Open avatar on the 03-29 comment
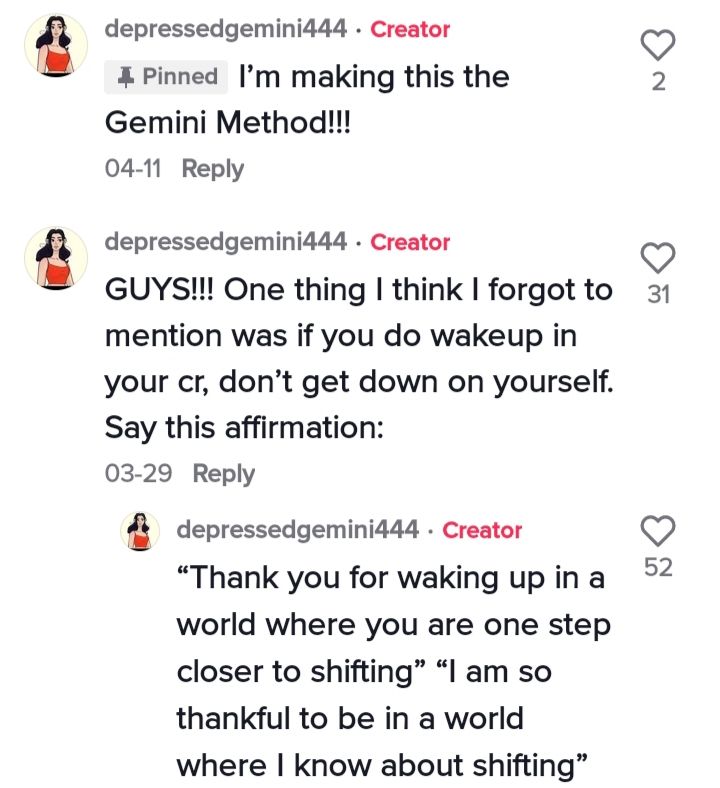Viewport: 720px width, 788px height. point(56,258)
